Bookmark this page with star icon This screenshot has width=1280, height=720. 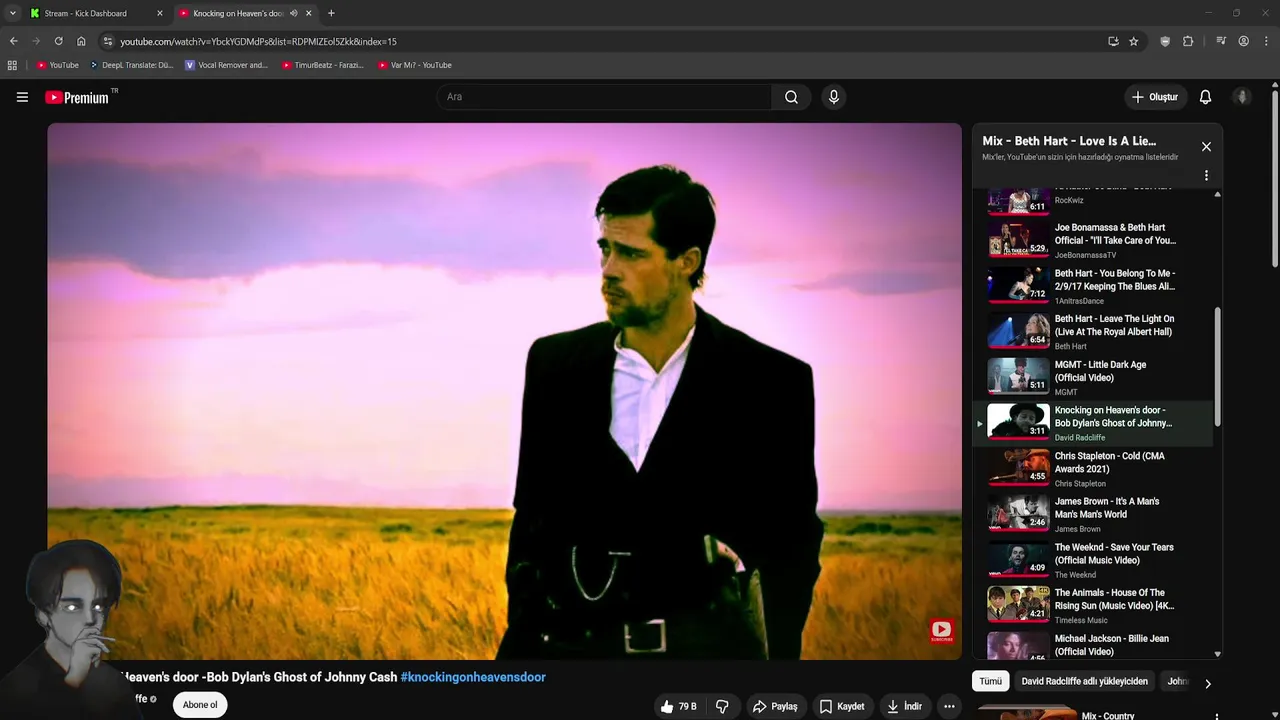click(x=1133, y=41)
